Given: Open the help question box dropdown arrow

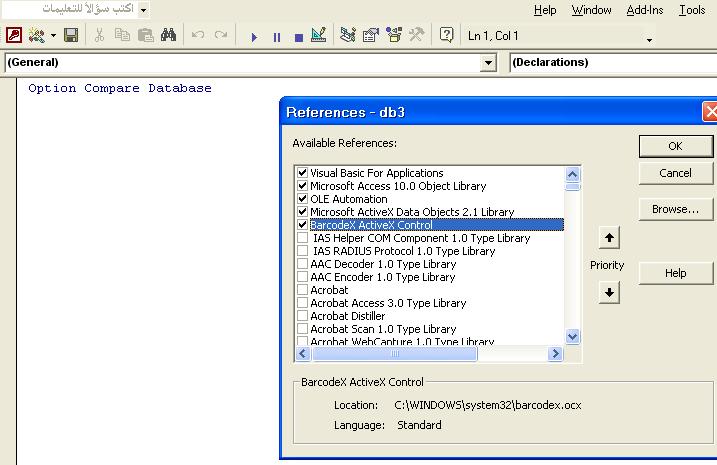Looking at the screenshot, I should [x=144, y=9].
